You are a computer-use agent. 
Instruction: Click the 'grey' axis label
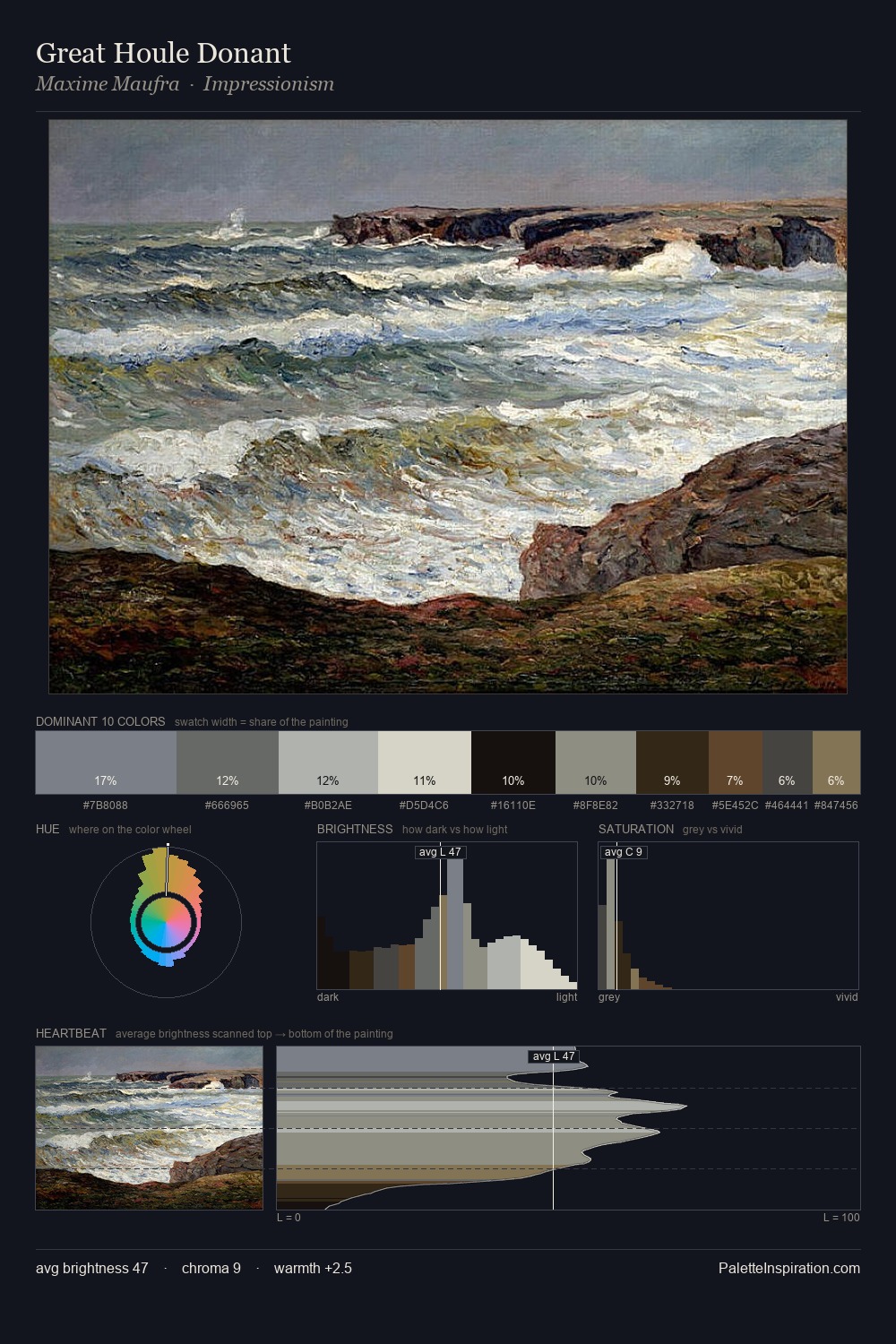click(609, 997)
